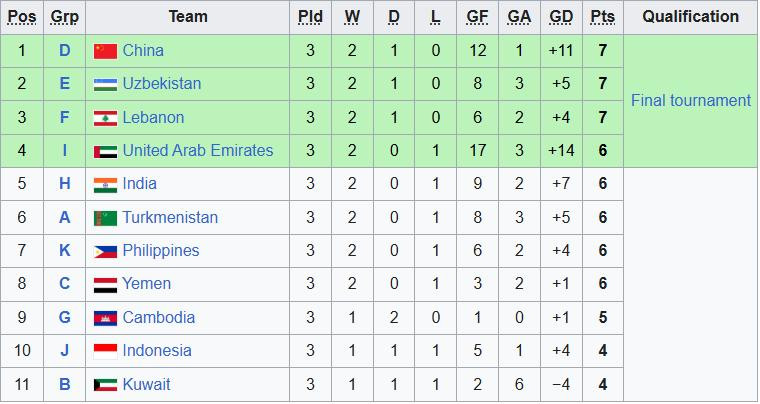Viewport: 760px width, 404px height.
Task: Click the United Arab Emirates flag icon
Action: [105, 151]
